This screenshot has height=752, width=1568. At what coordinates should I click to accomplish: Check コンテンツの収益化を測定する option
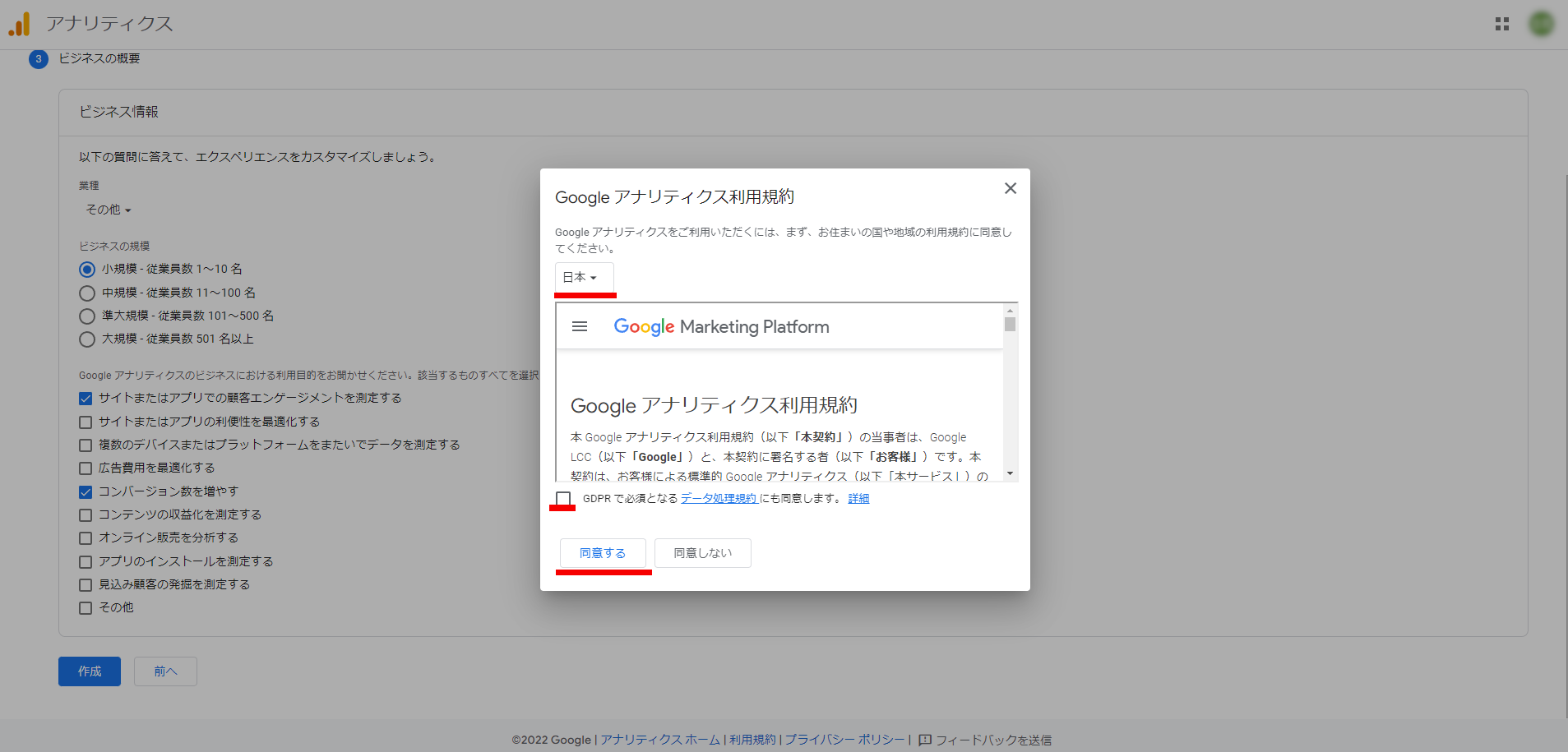point(86,515)
